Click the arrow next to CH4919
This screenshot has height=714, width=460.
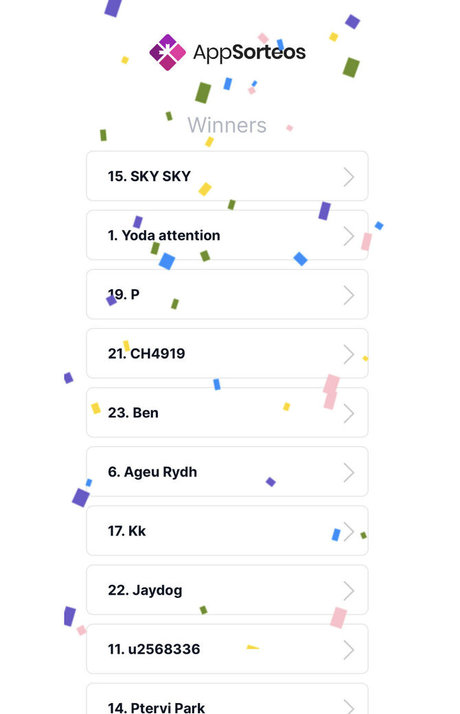click(349, 354)
